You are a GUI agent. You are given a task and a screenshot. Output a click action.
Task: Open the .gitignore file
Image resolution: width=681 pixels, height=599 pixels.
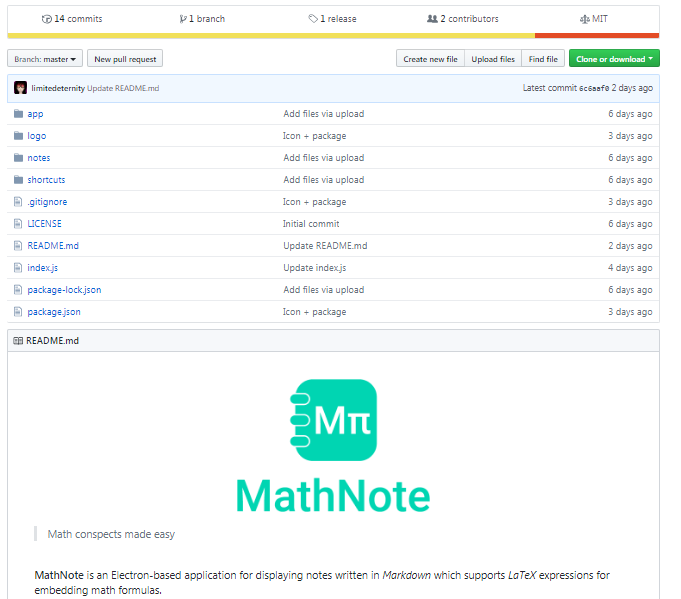(x=47, y=202)
